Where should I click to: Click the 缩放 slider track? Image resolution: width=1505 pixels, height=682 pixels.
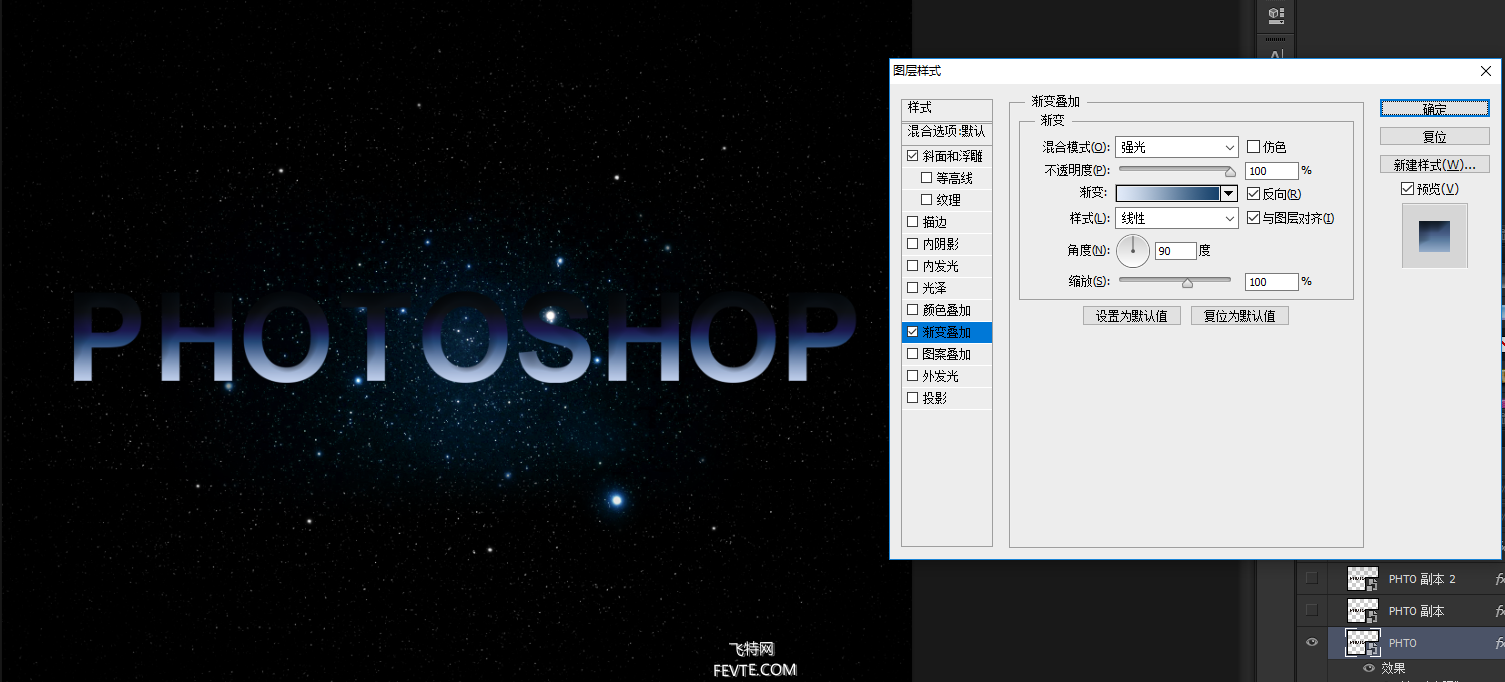point(1176,280)
